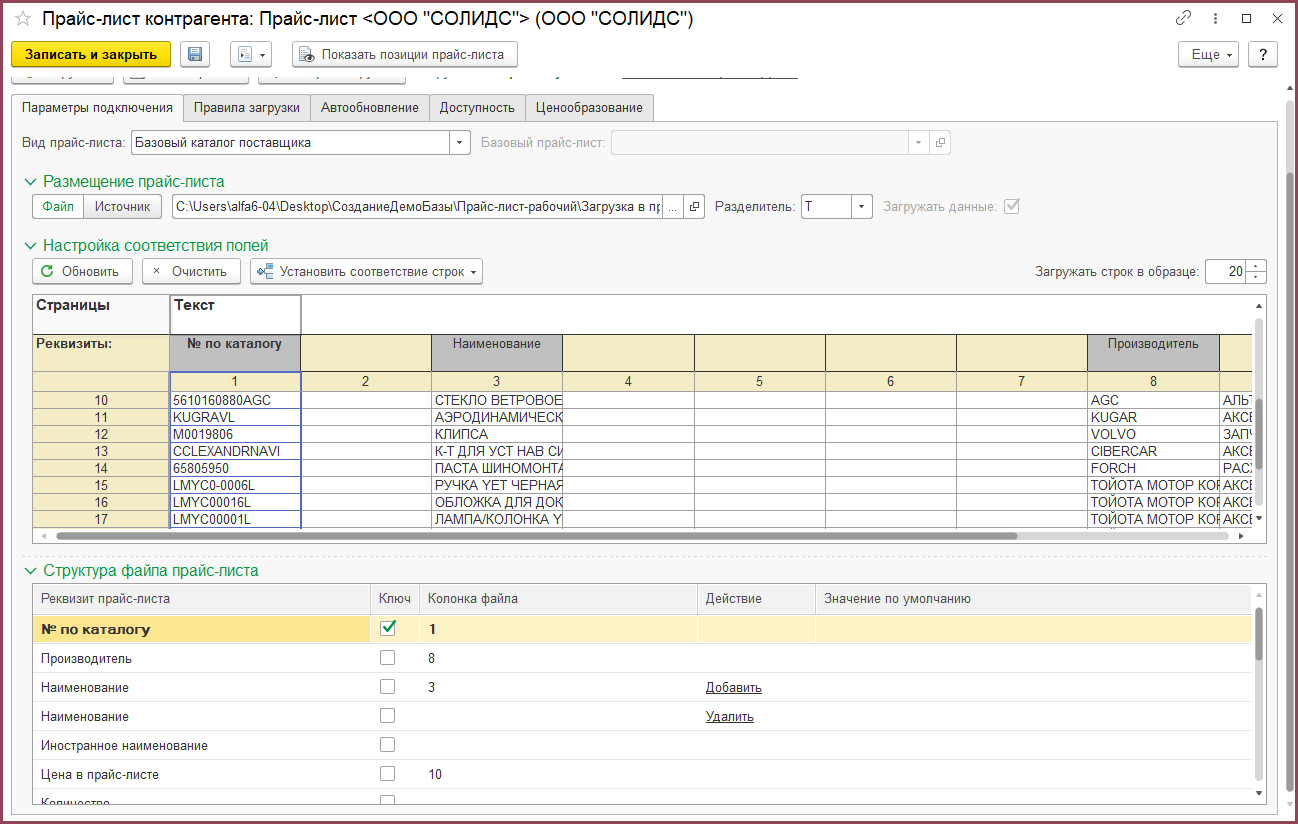Expand Разделитель dropdown
The width and height of the screenshot is (1298, 824).
point(863,207)
